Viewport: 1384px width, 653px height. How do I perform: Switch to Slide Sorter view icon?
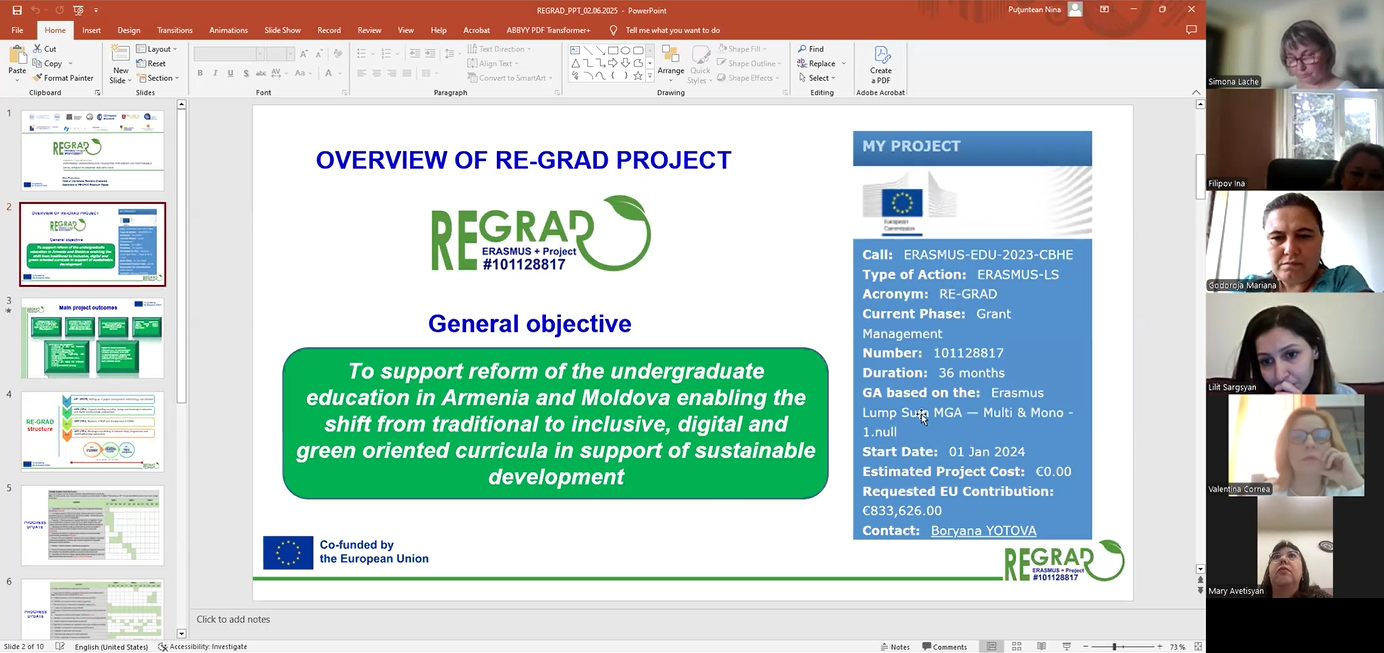tap(1016, 647)
